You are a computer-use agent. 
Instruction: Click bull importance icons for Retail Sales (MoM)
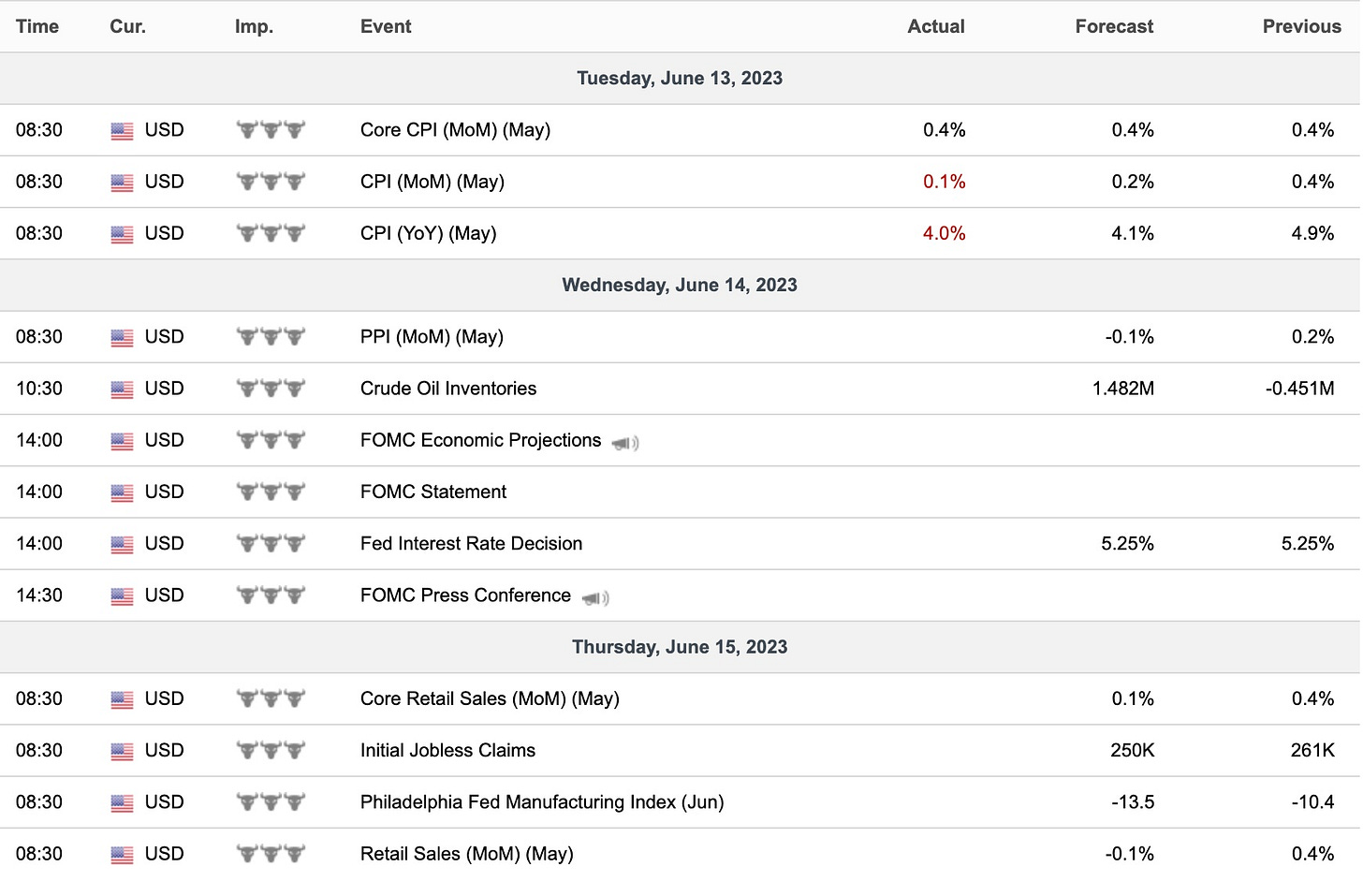pyautogui.click(x=271, y=854)
